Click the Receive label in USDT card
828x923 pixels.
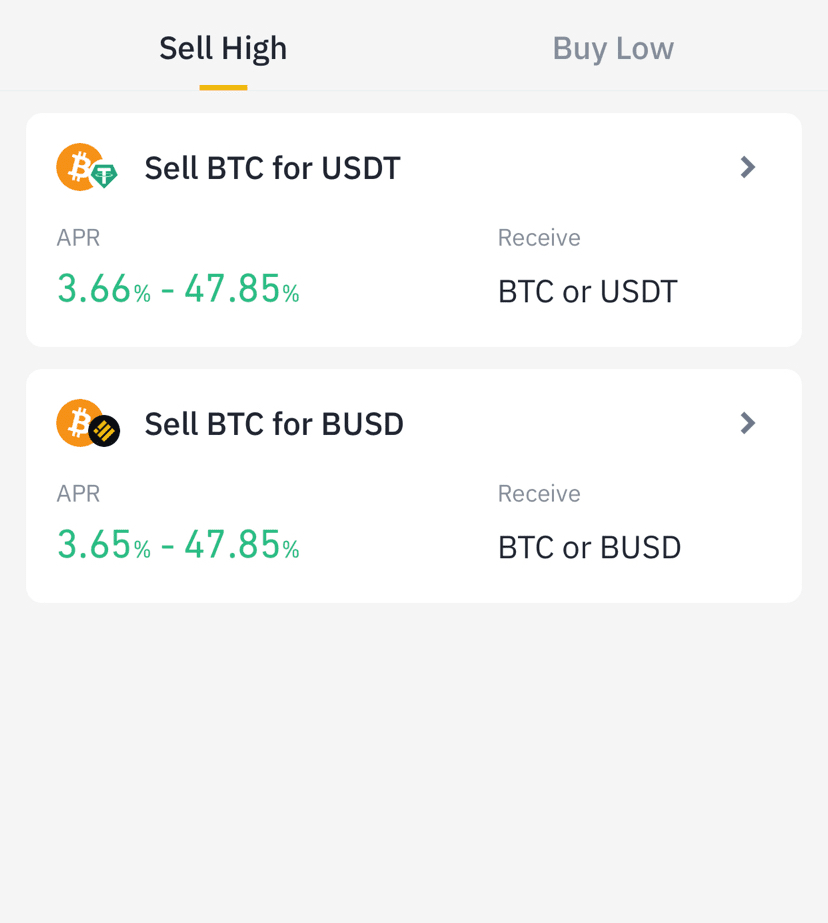[539, 238]
